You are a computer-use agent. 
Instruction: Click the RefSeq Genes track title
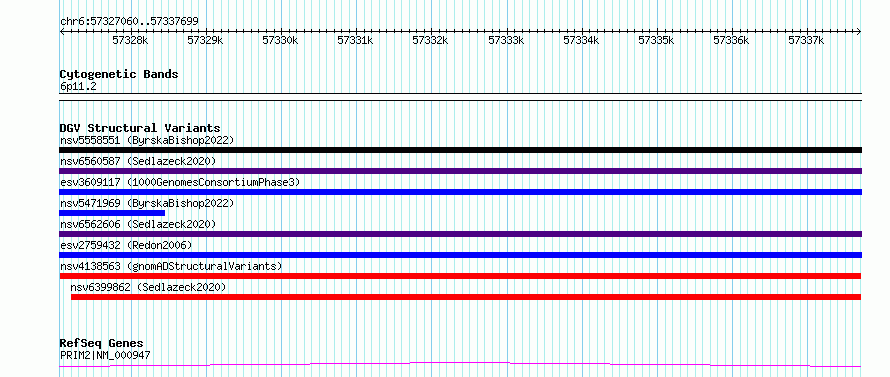(x=102, y=344)
